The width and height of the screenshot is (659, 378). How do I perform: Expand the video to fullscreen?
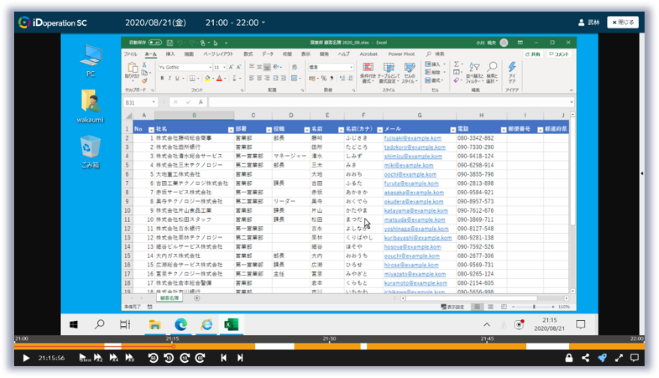click(619, 358)
